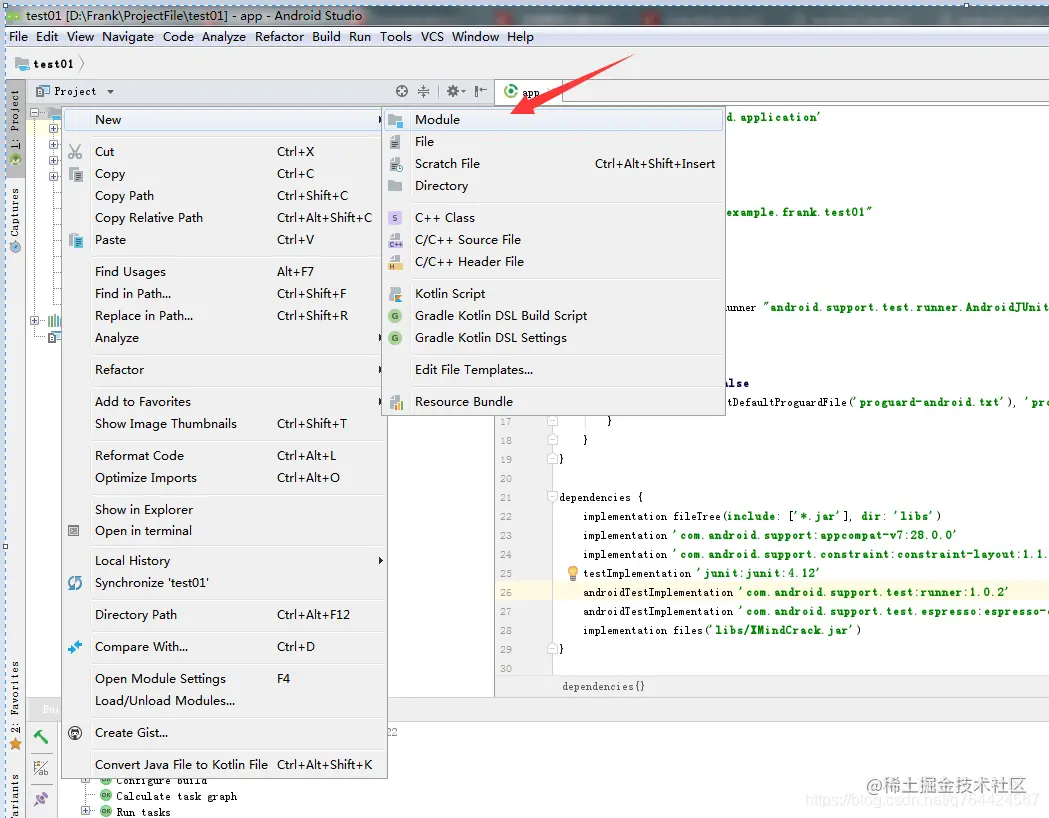Create a new C++ Class

[x=553, y=218]
